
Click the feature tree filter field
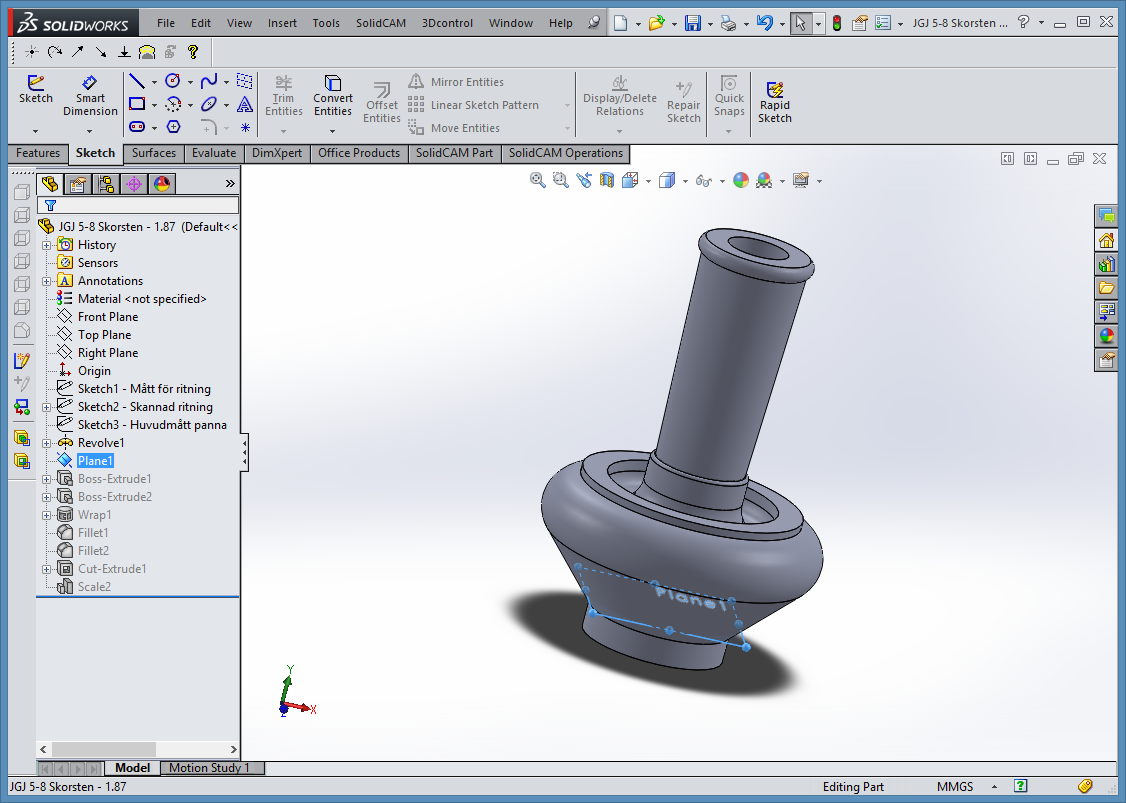(x=138, y=205)
